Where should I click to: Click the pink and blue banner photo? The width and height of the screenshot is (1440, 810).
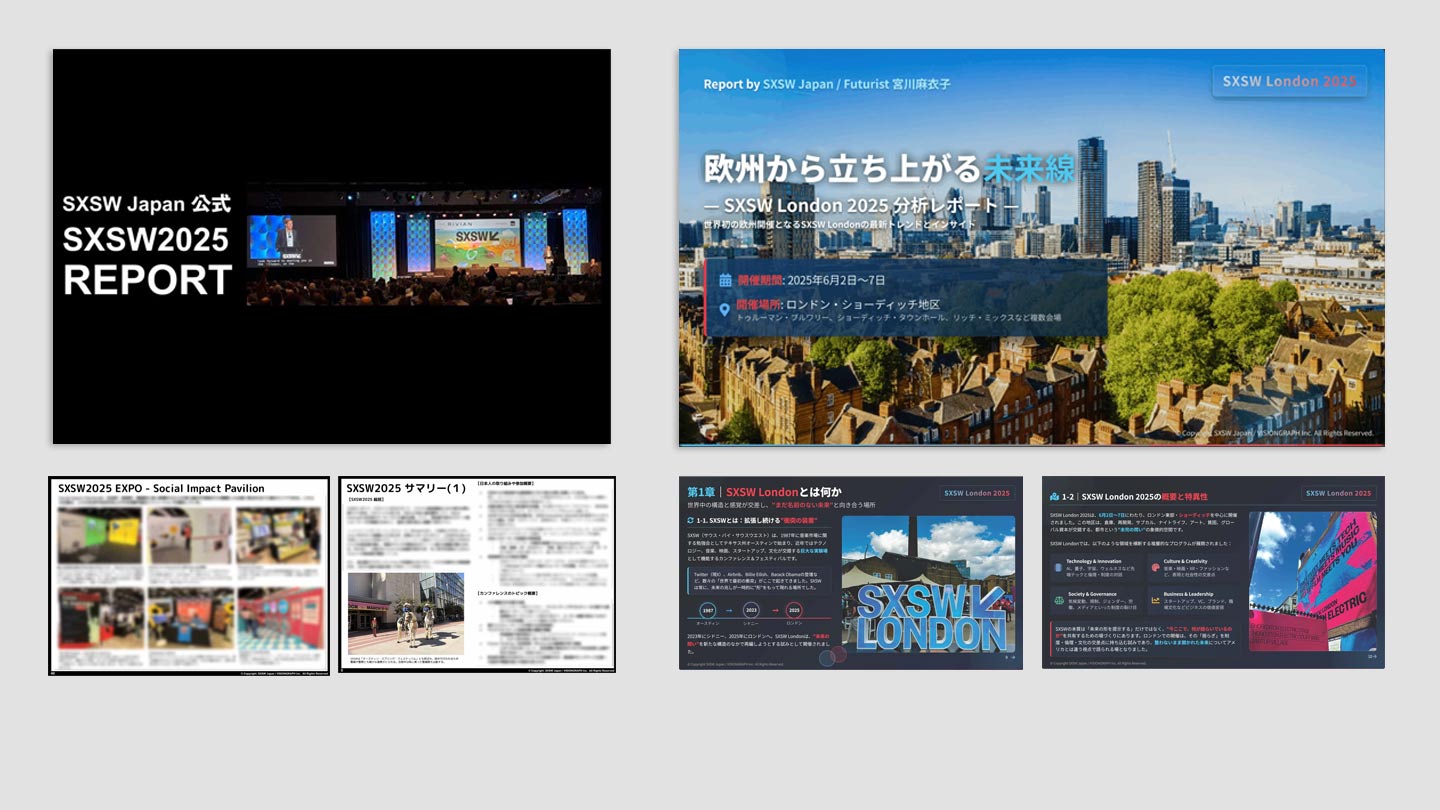(x=1313, y=581)
